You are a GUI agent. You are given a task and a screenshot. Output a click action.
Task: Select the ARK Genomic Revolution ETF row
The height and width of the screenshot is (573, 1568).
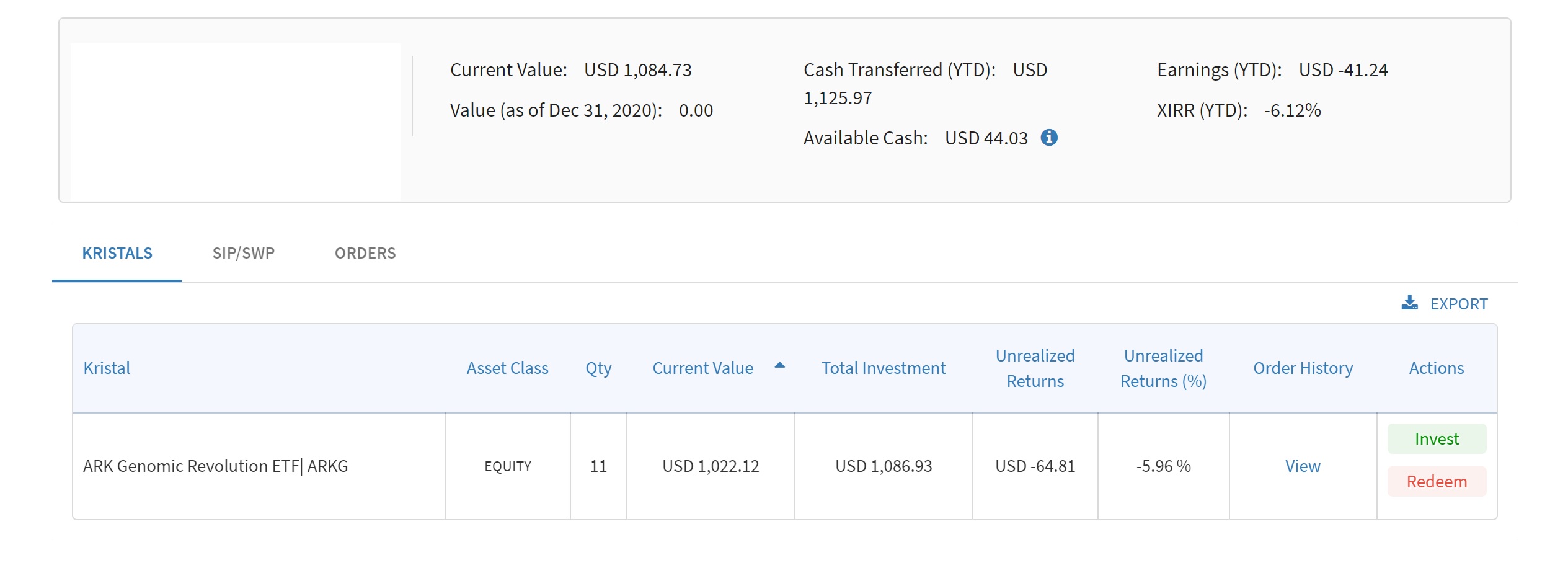tap(215, 466)
